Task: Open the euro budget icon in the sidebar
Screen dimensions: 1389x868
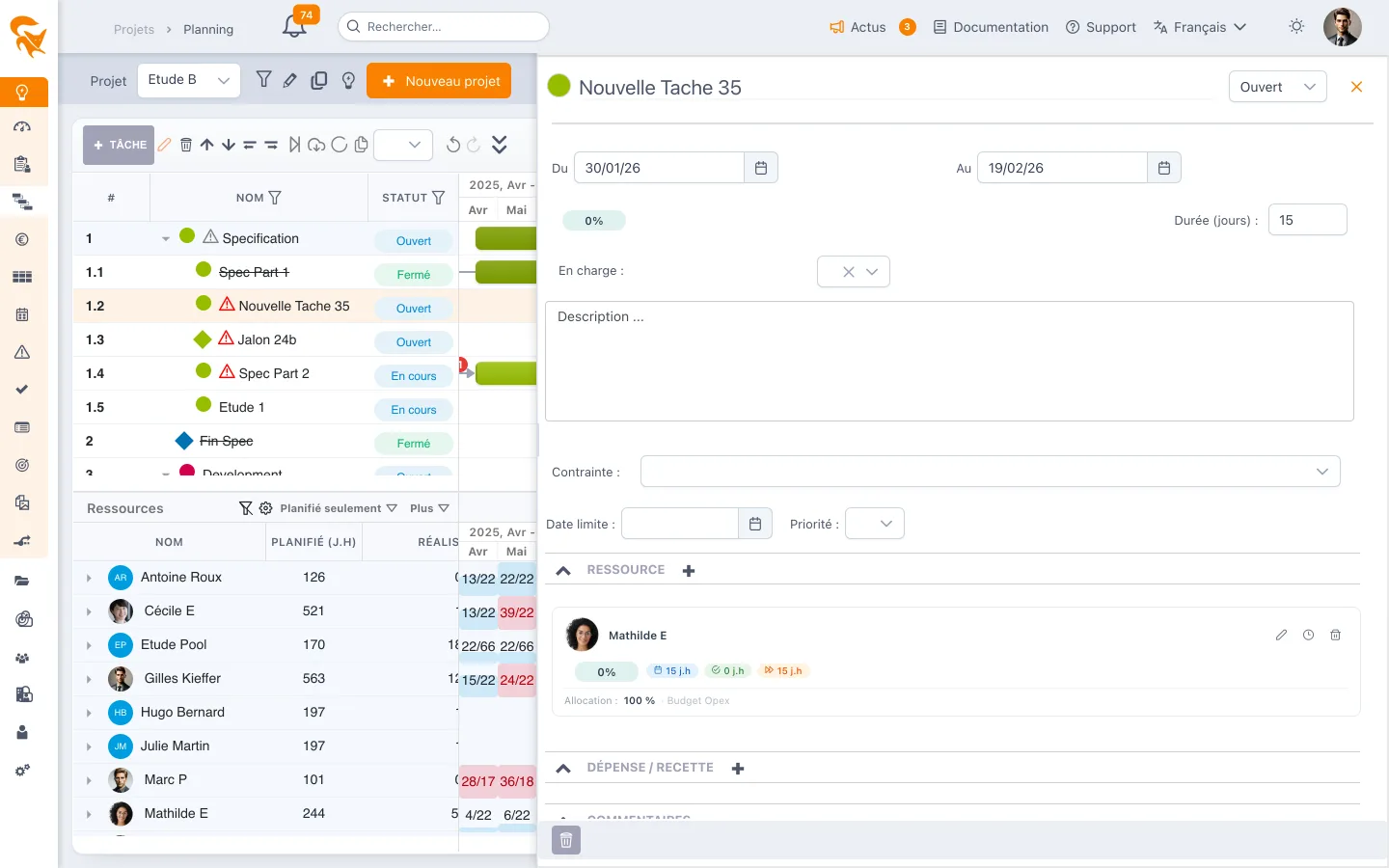Action: 22,239
